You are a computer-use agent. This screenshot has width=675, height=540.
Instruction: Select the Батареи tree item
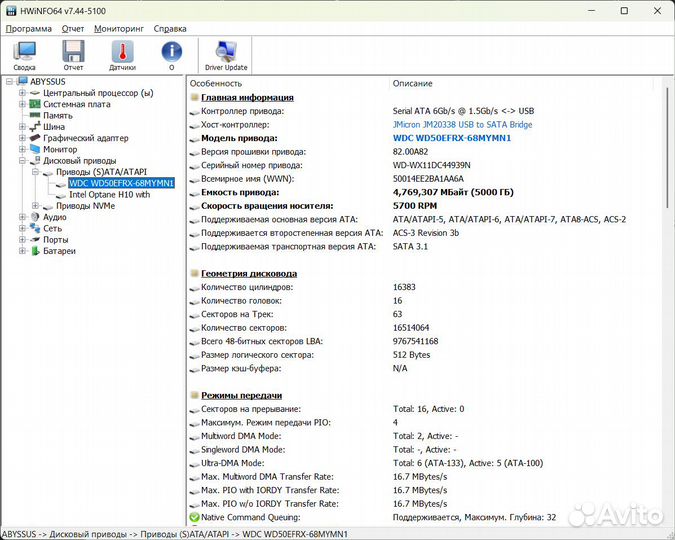pyautogui.click(x=59, y=251)
